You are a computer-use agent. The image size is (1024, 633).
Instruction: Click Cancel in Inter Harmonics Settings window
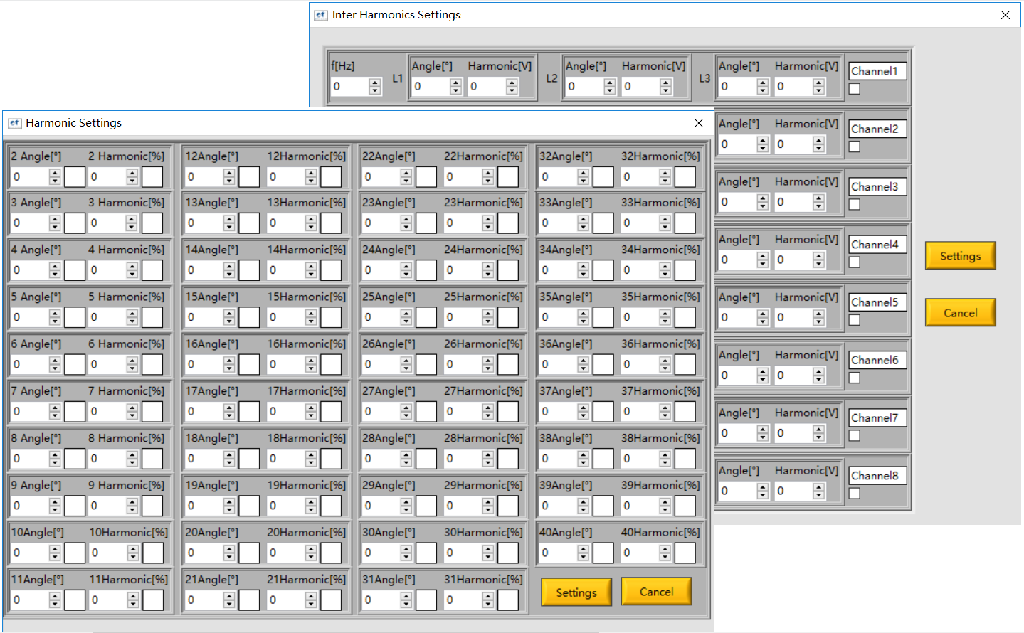point(960,312)
